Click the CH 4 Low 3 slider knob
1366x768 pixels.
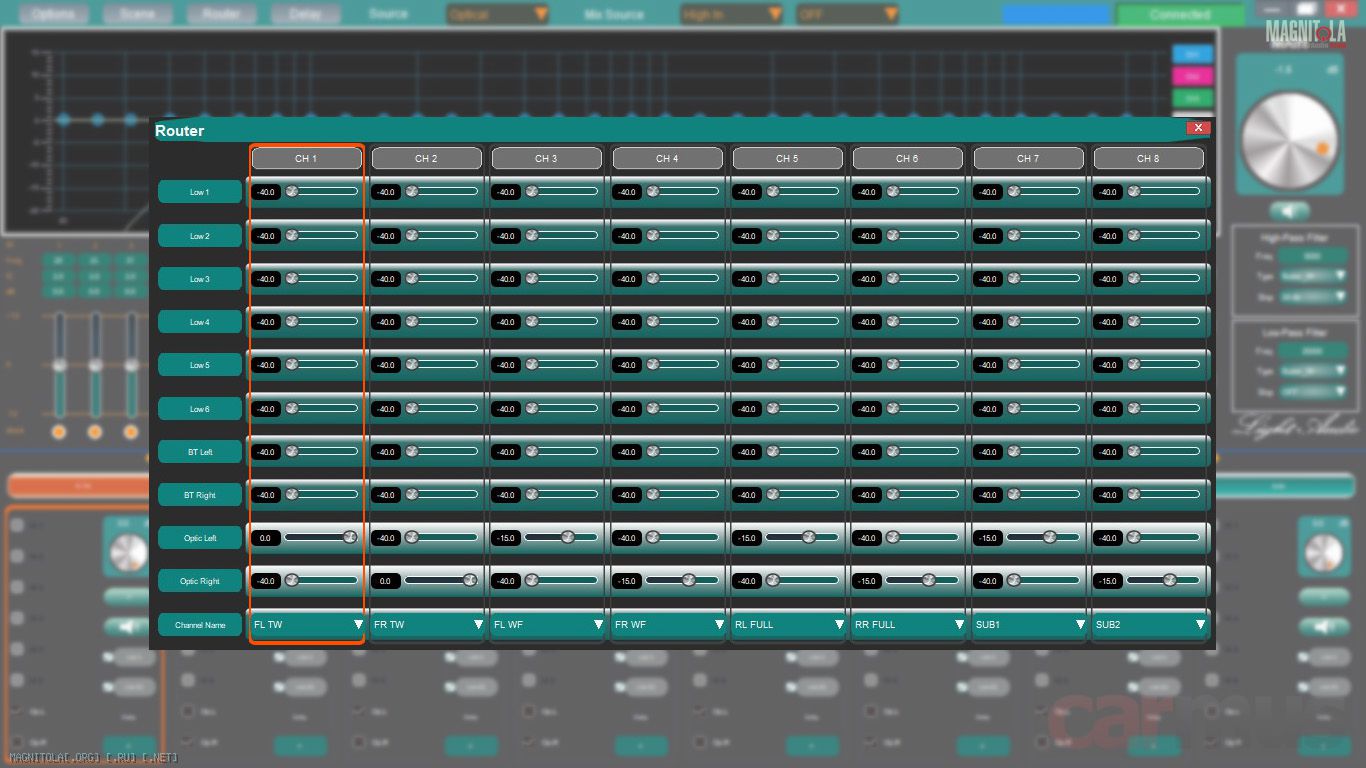[x=653, y=278]
